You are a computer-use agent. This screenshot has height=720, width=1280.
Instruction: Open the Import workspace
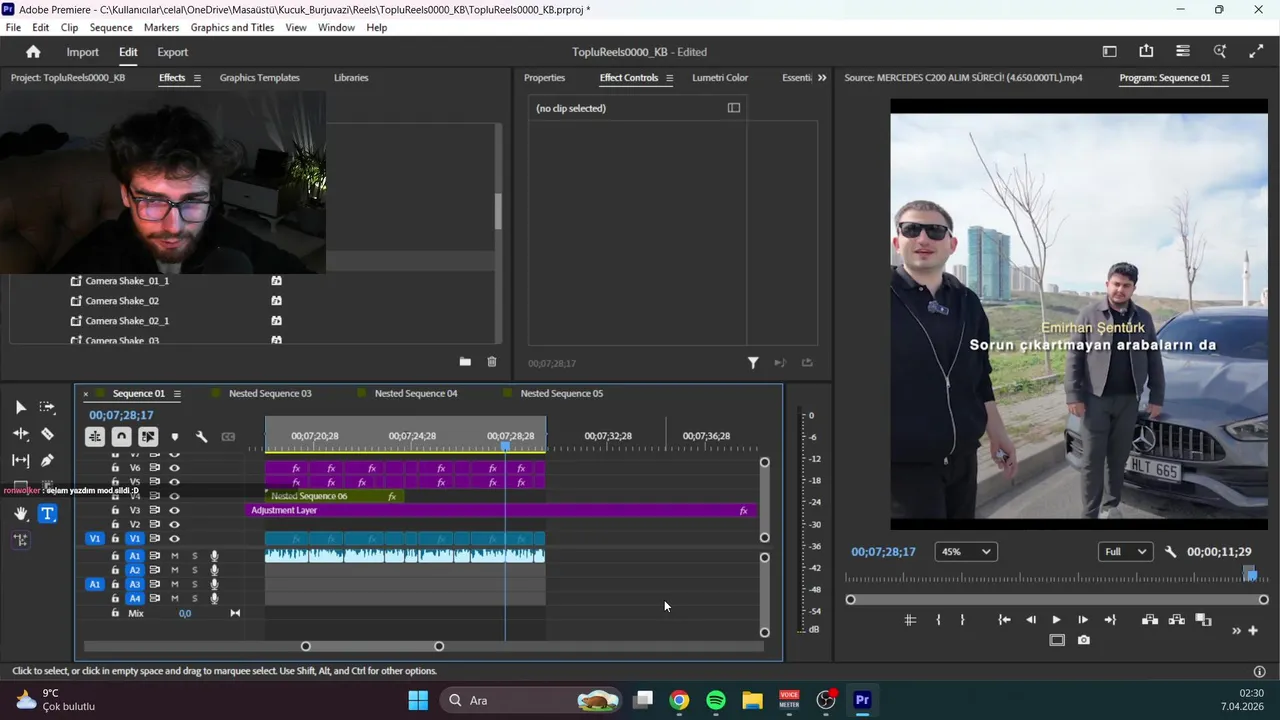pos(82,52)
